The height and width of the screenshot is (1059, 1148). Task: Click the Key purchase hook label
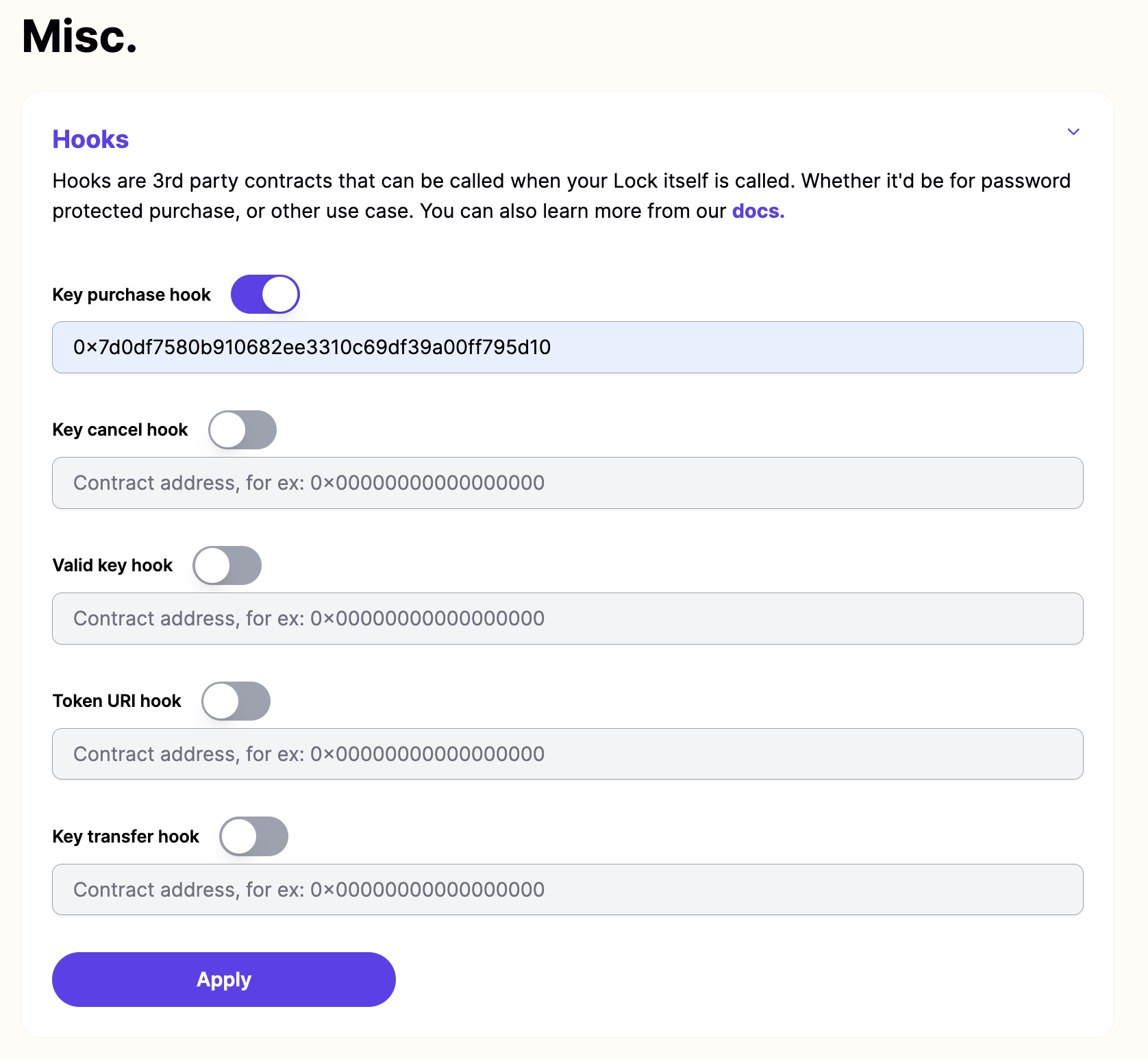131,294
